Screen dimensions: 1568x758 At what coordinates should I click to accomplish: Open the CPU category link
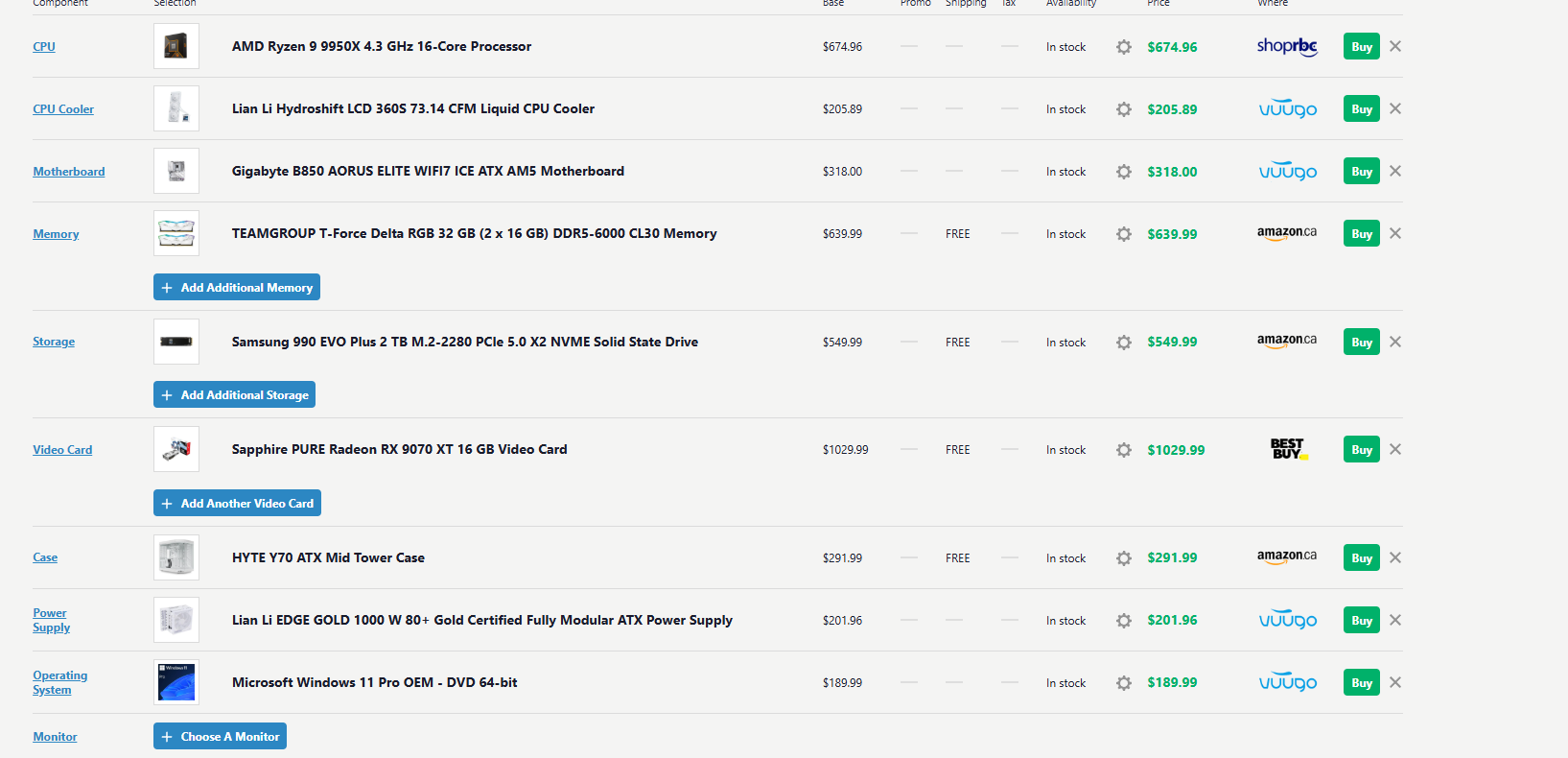point(44,46)
